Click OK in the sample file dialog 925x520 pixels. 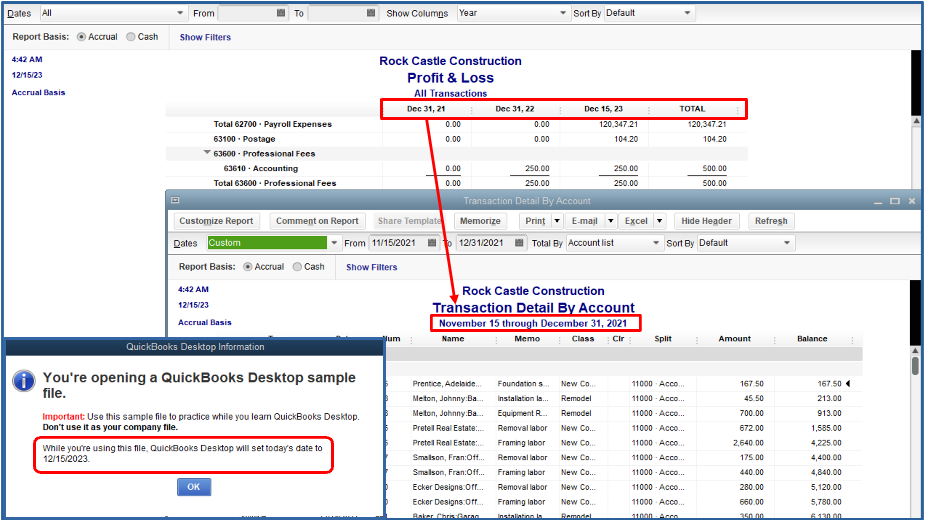pos(194,487)
